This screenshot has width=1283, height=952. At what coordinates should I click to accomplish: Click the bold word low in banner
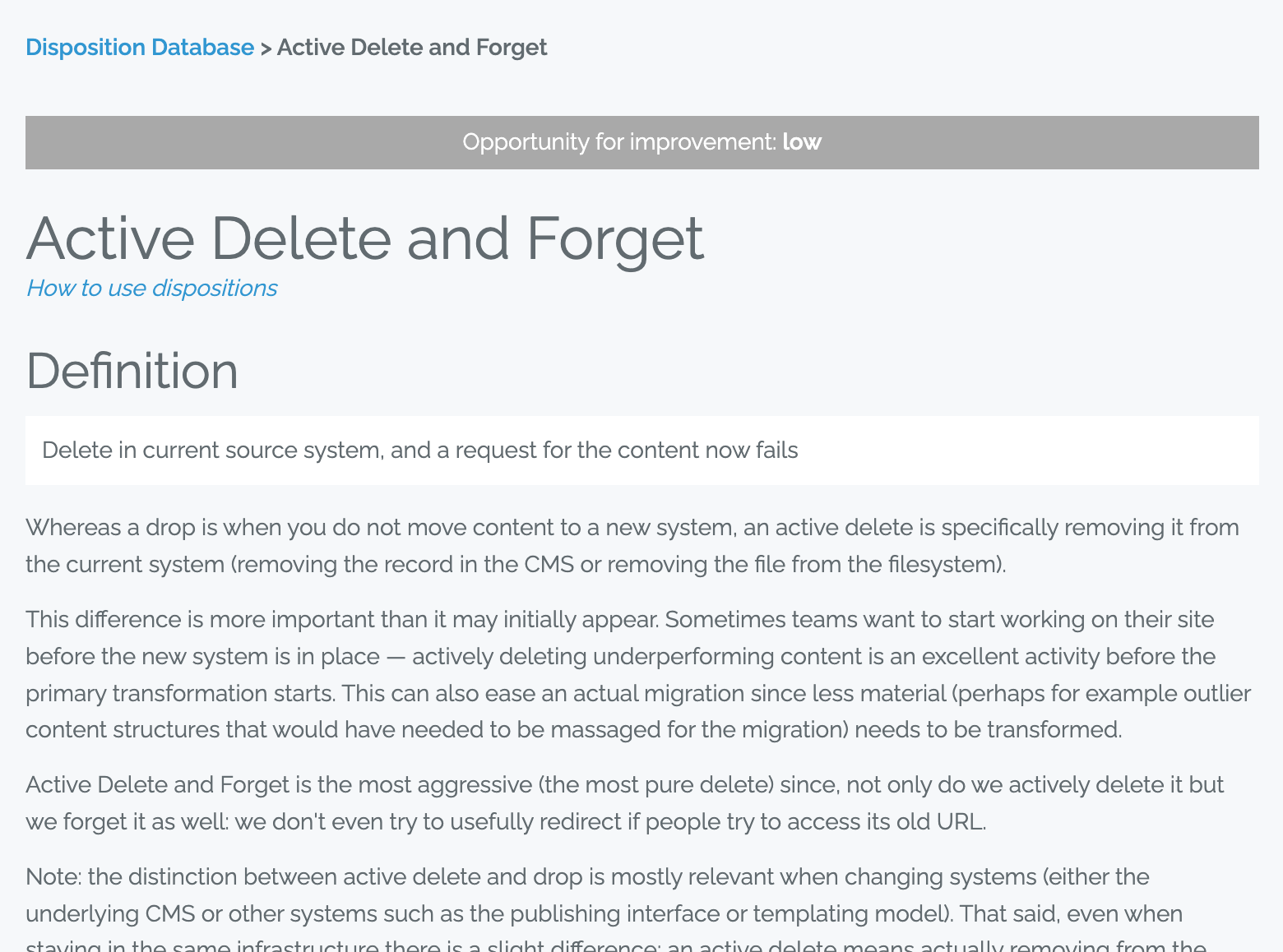802,142
